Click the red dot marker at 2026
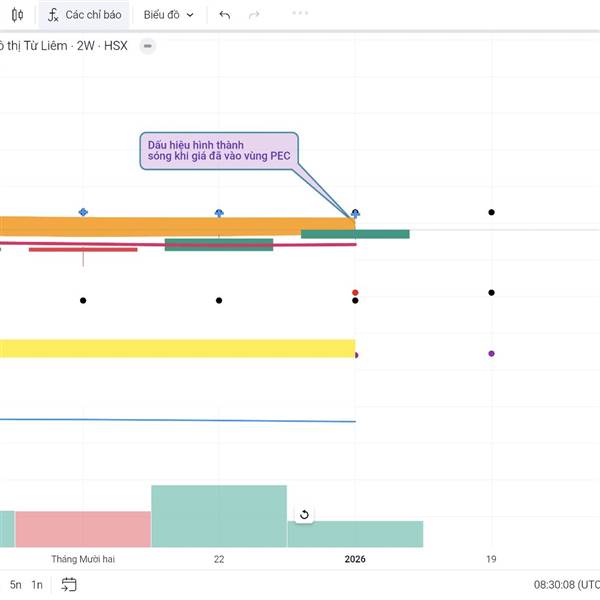The image size is (600, 600). coord(355,293)
